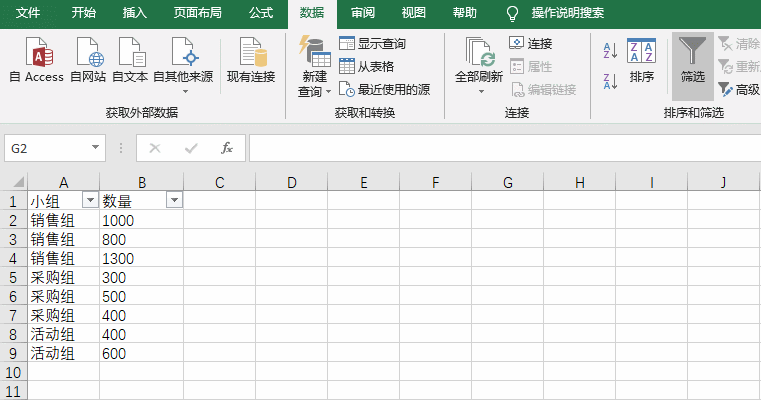Open the 小组 column filter dropdown

(90, 200)
